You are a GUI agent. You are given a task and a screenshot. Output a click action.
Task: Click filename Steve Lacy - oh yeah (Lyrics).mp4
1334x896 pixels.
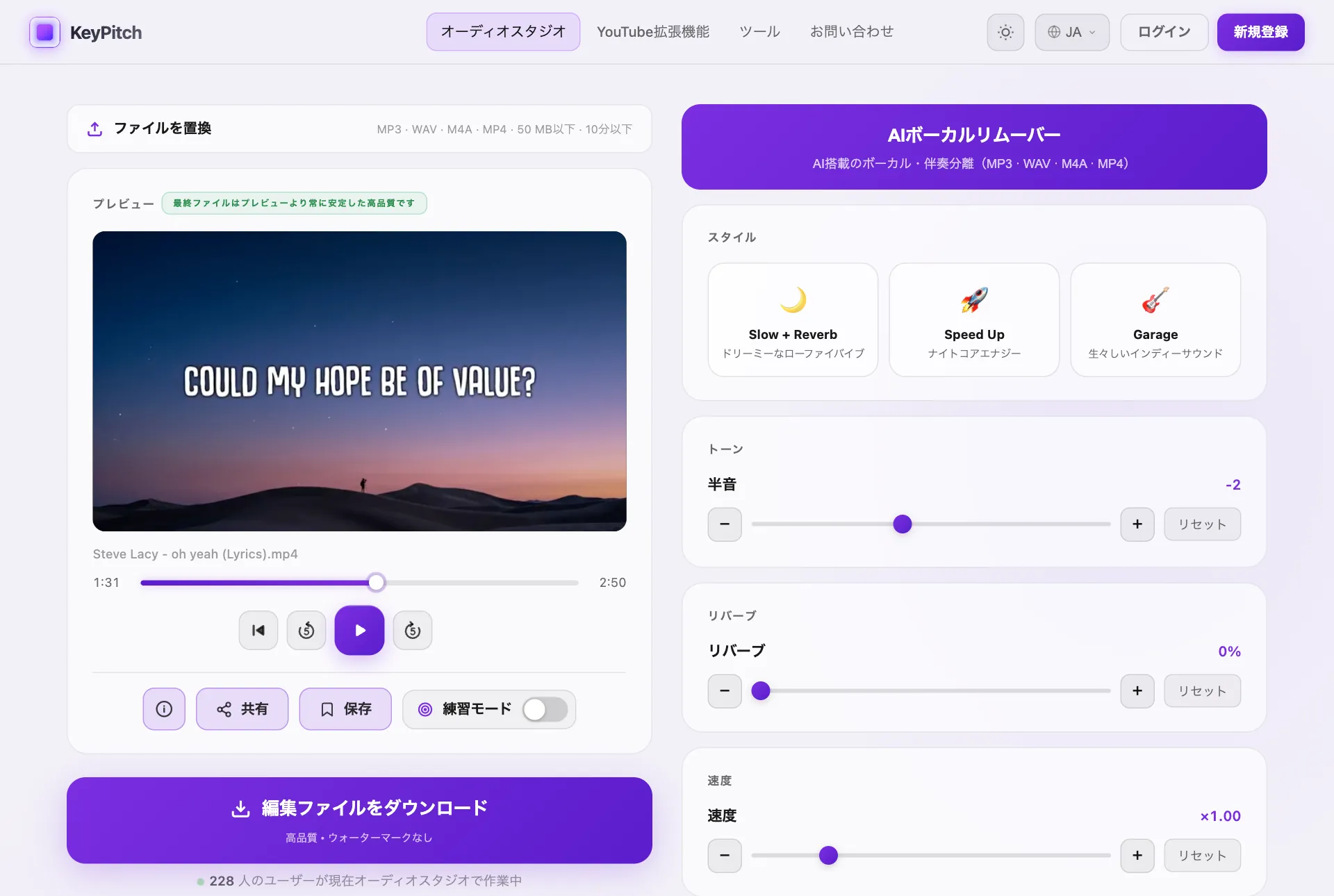click(195, 554)
